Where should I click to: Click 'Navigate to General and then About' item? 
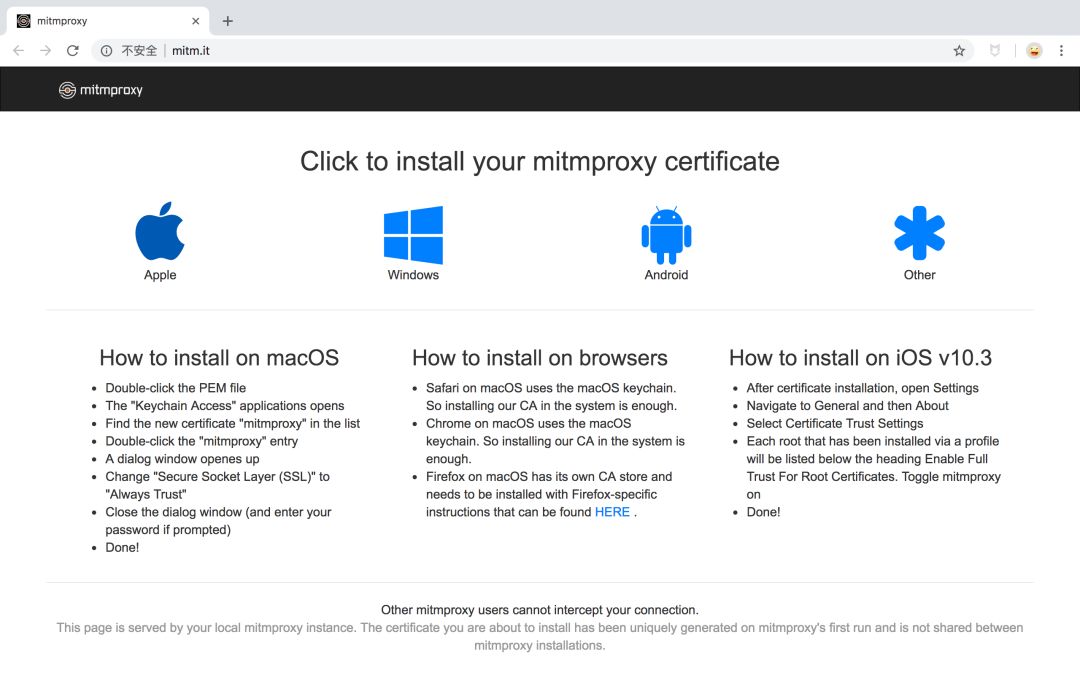coord(847,406)
